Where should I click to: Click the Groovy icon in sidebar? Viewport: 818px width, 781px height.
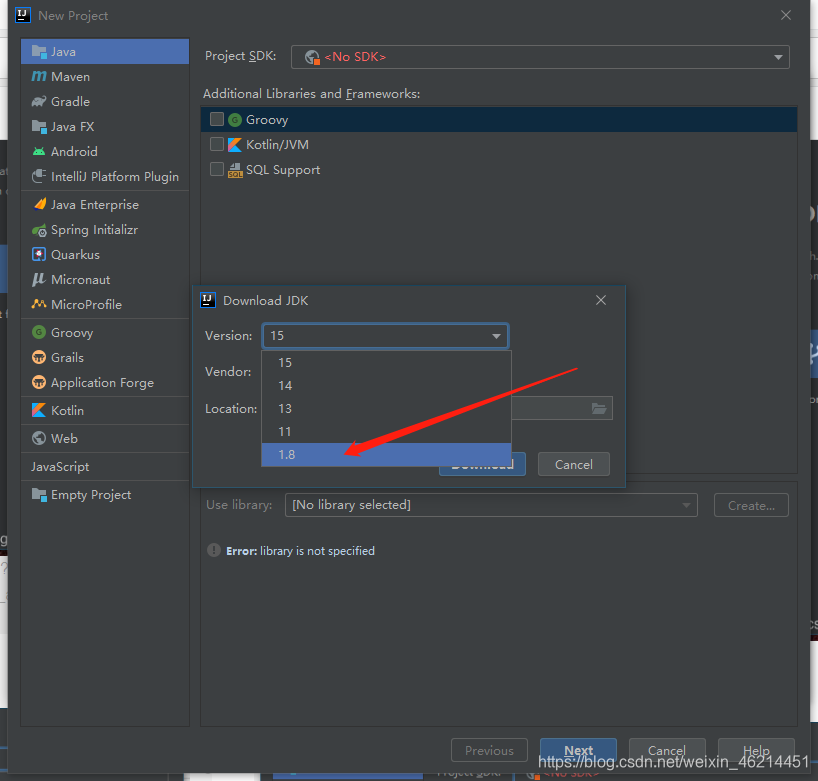coord(39,332)
